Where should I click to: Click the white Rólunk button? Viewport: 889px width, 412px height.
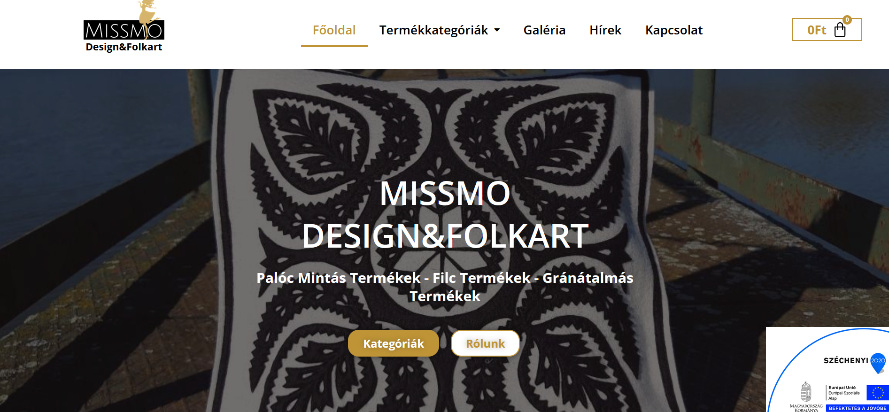pos(485,343)
